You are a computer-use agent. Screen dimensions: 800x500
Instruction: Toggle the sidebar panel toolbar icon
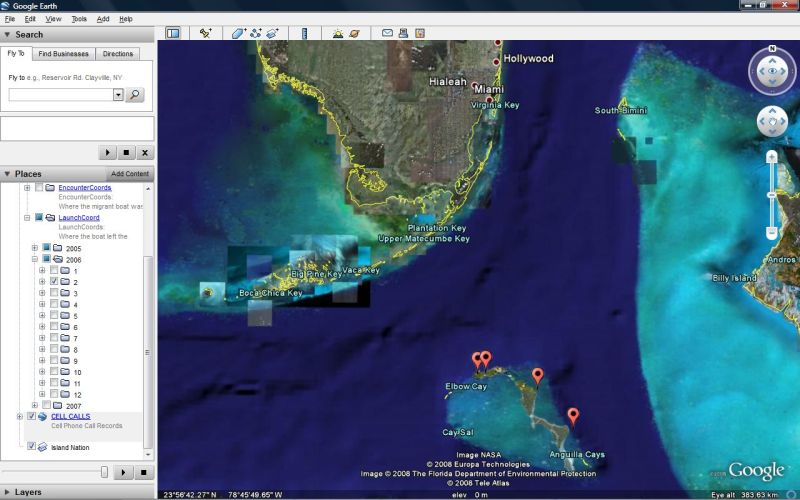[173, 33]
